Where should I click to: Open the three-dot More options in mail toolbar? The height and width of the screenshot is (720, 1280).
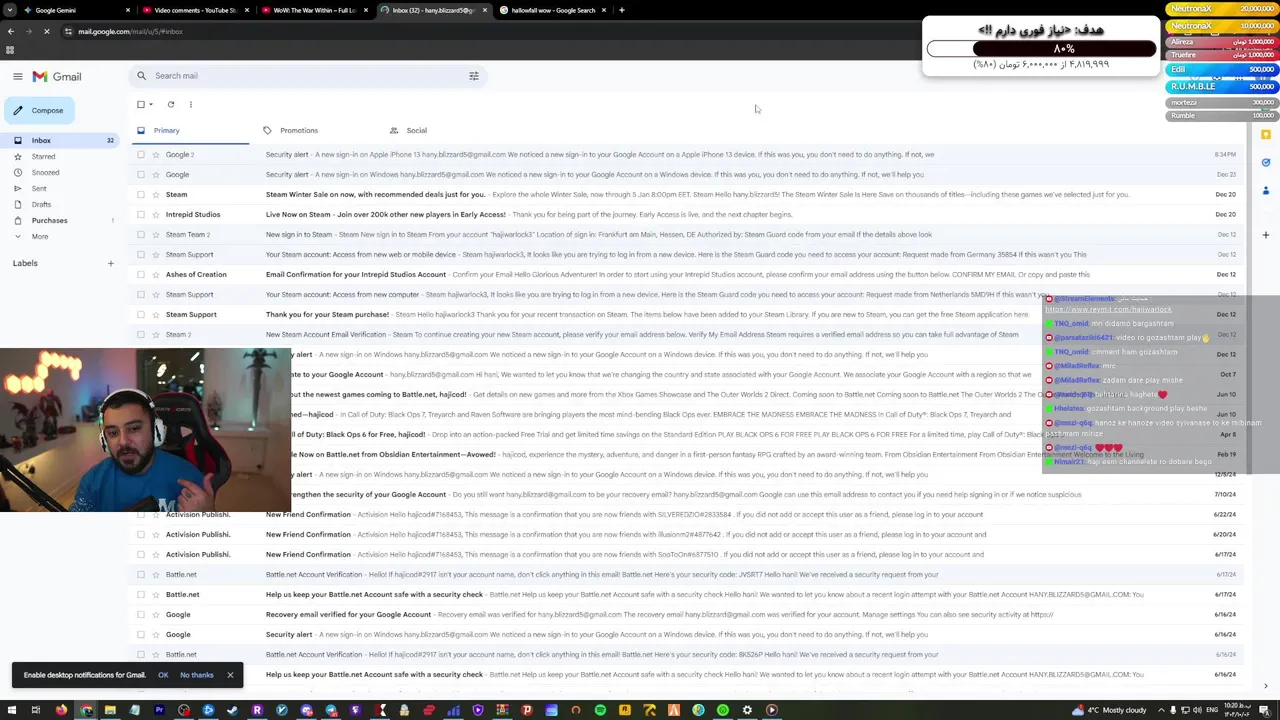click(191, 104)
